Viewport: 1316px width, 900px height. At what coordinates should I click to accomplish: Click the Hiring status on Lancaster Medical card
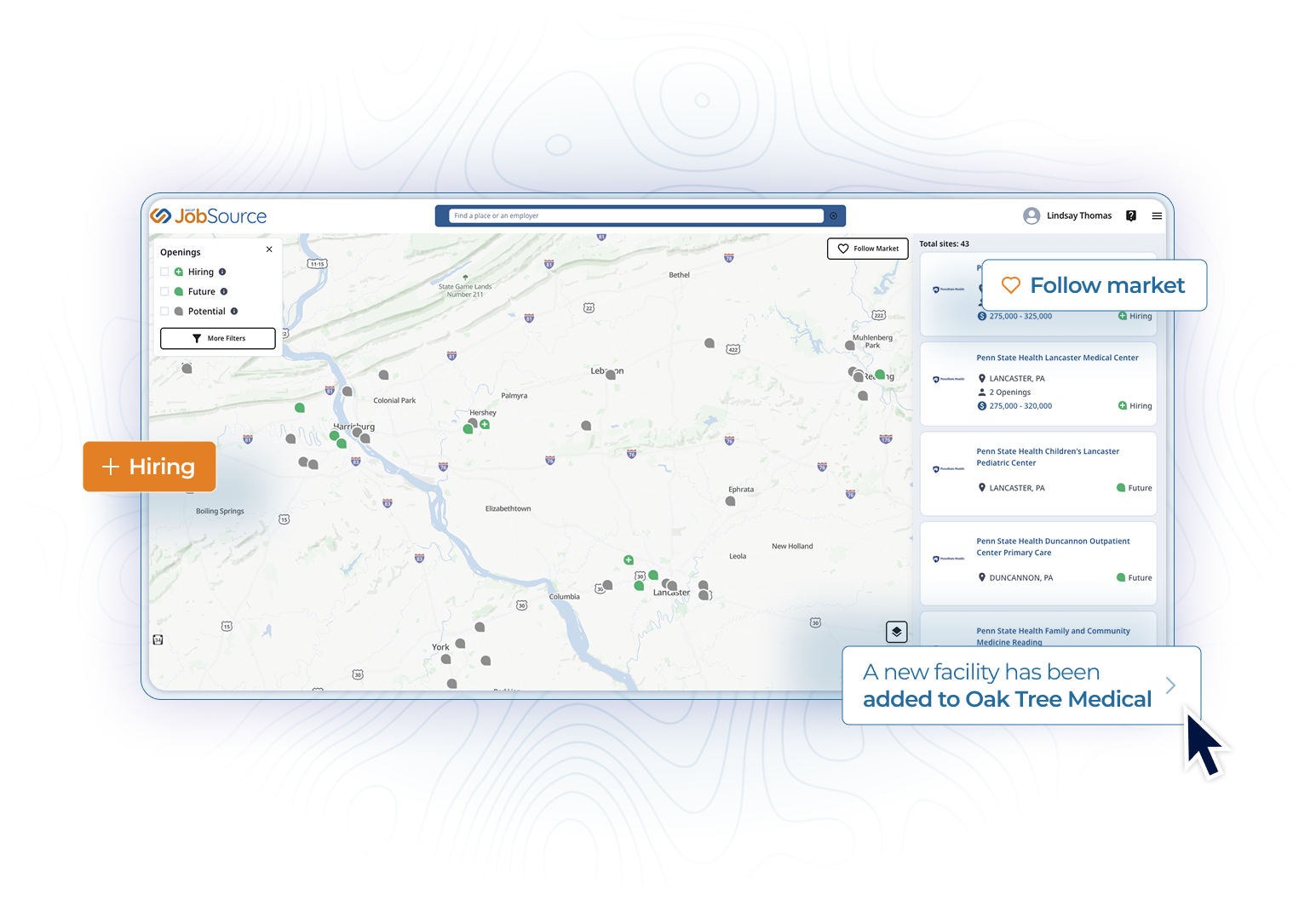(x=1135, y=406)
